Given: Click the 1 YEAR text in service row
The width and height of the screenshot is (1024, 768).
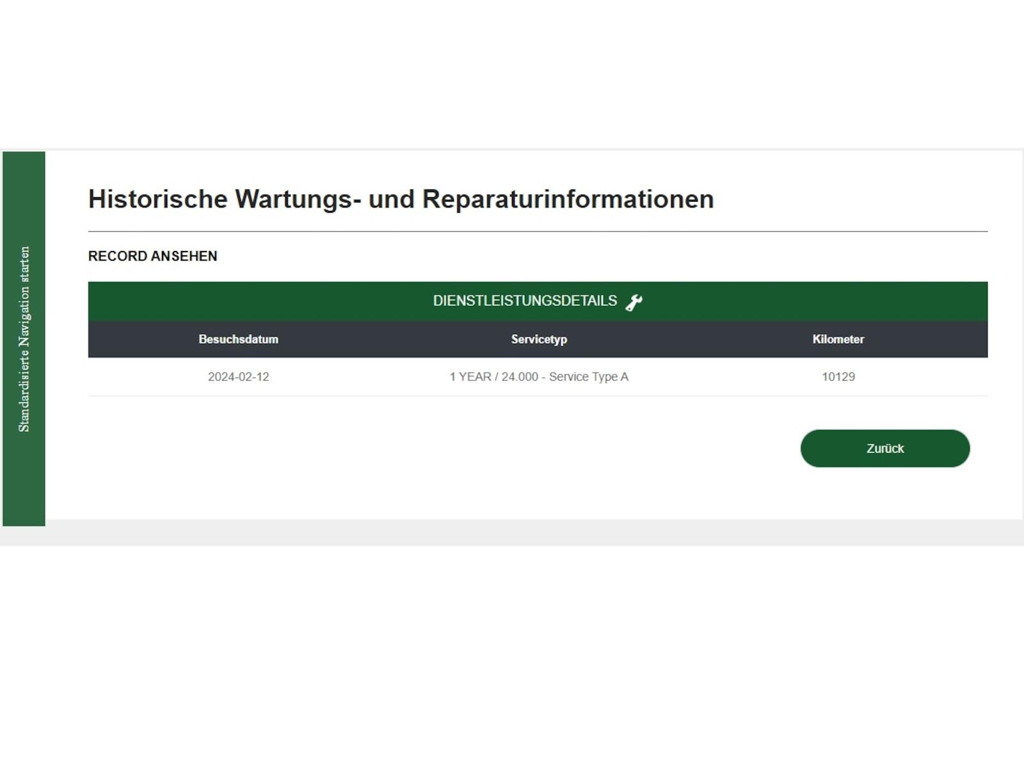Looking at the screenshot, I should point(470,377).
